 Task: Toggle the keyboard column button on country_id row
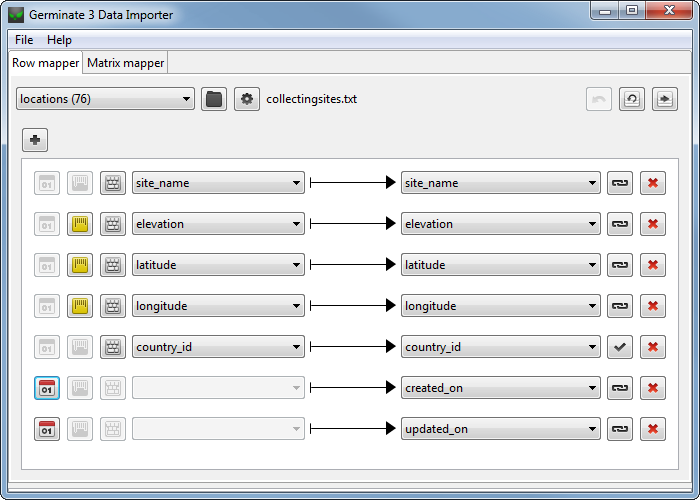tap(113, 347)
